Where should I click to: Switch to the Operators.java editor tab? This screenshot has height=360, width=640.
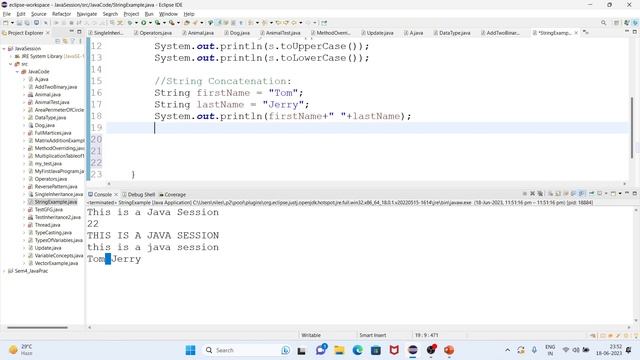pyautogui.click(x=153, y=33)
